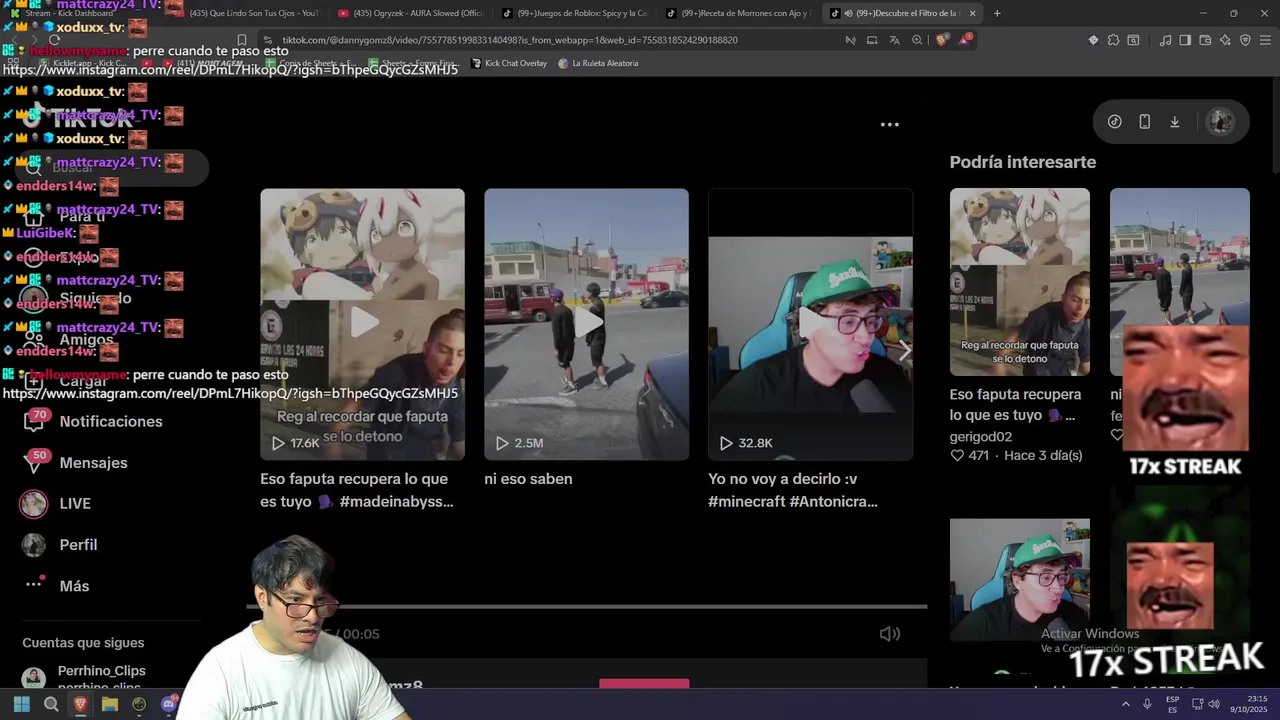Open Leo AI sparkle icon

click(1225, 40)
